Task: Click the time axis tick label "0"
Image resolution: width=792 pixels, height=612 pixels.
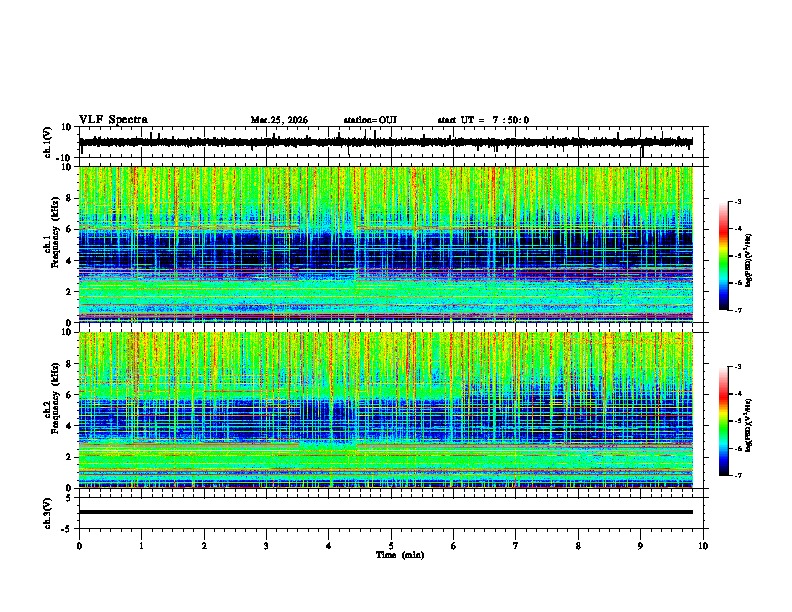Action: pos(79,546)
